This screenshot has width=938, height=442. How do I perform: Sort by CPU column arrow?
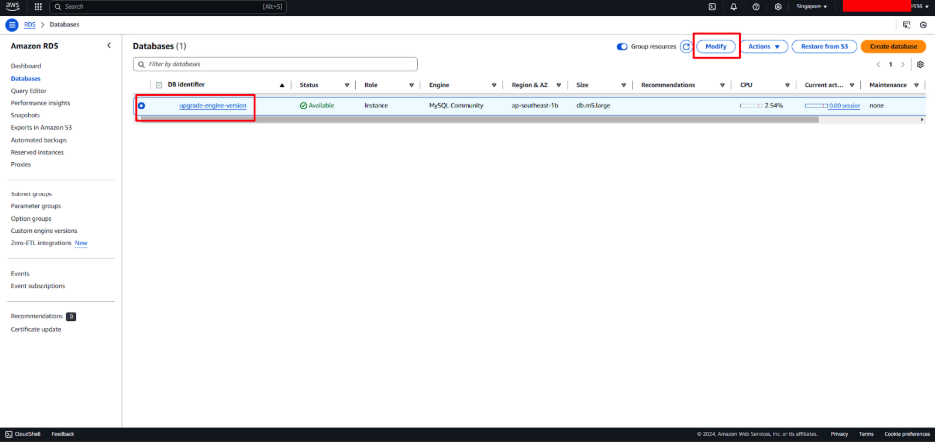787,86
